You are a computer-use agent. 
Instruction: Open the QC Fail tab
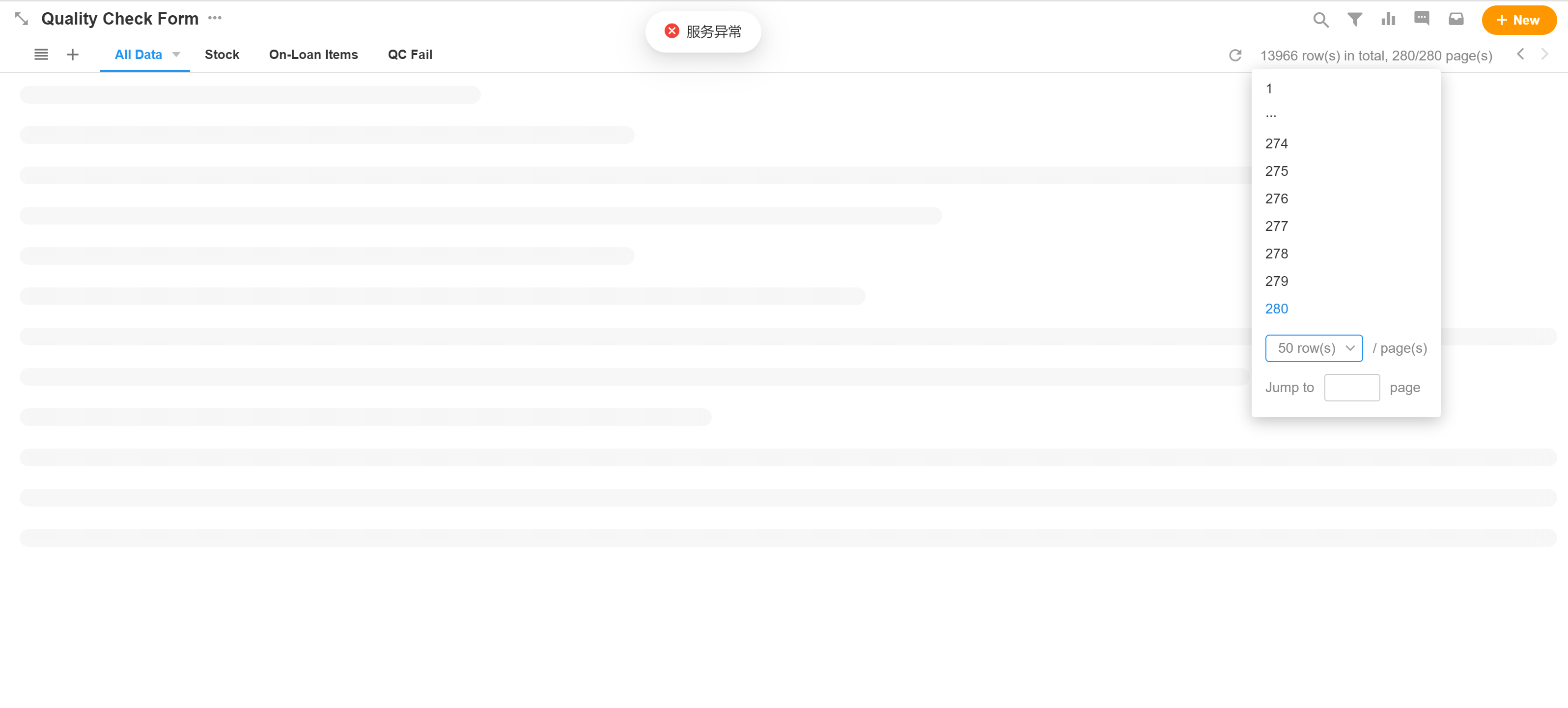410,55
